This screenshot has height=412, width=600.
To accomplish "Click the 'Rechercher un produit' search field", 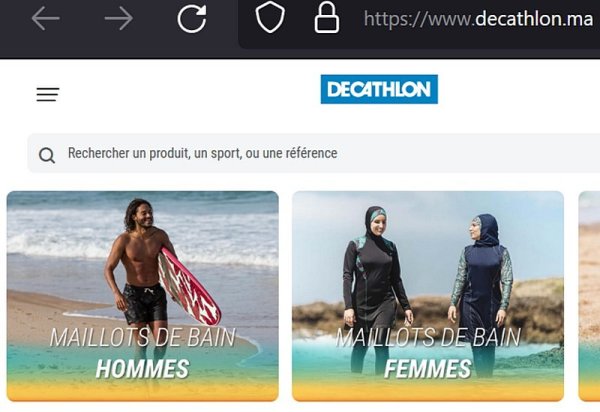I will [314, 153].
